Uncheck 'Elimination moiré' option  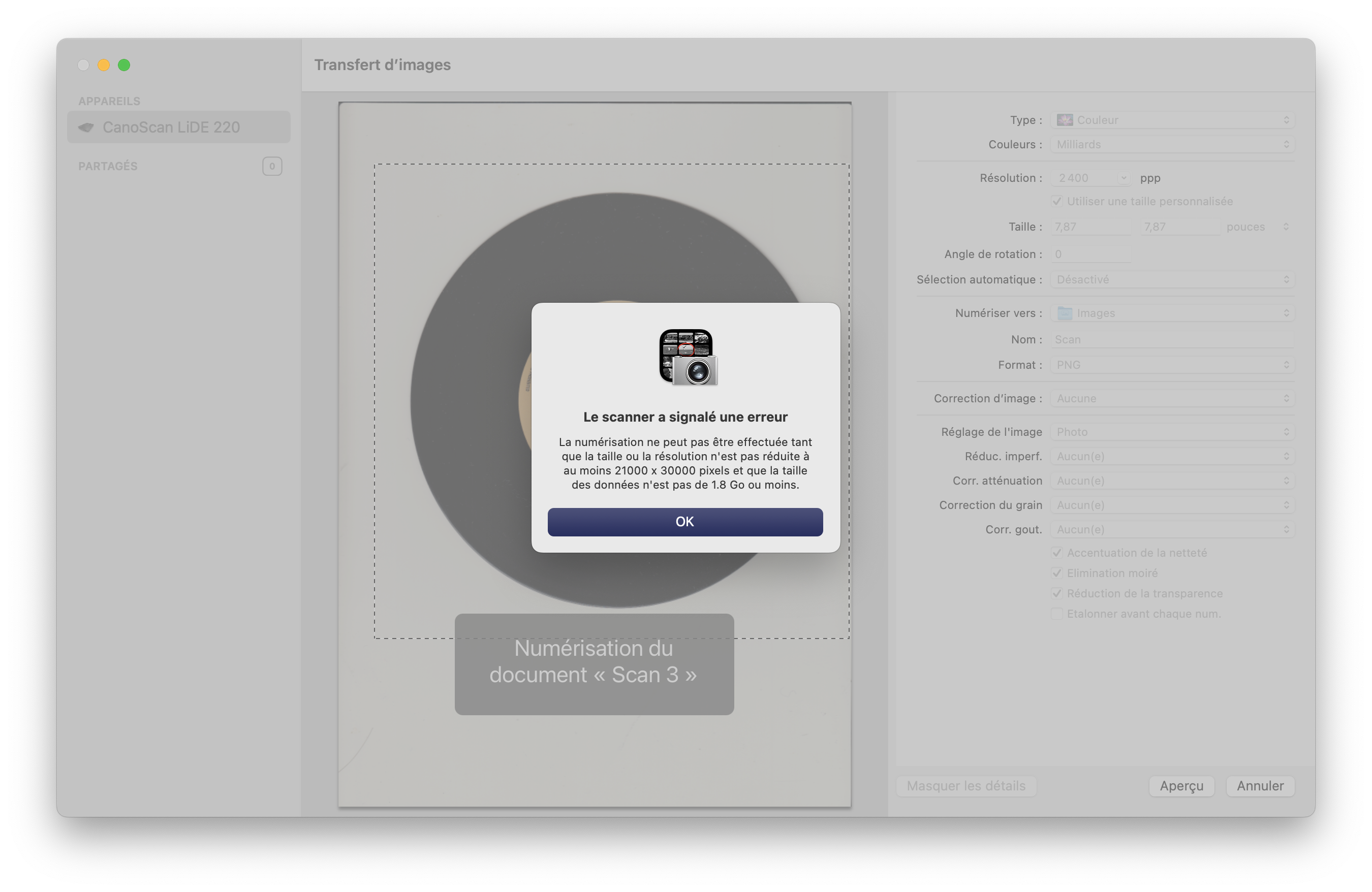(x=1056, y=573)
